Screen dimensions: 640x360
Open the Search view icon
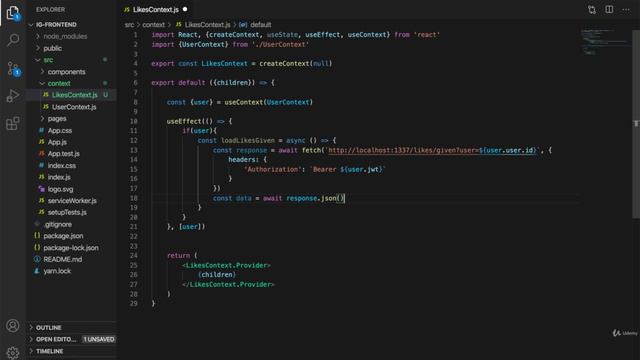click(13, 40)
